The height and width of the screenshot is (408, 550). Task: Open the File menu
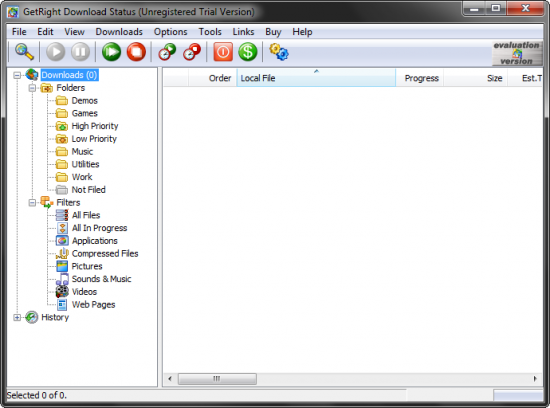tap(19, 32)
